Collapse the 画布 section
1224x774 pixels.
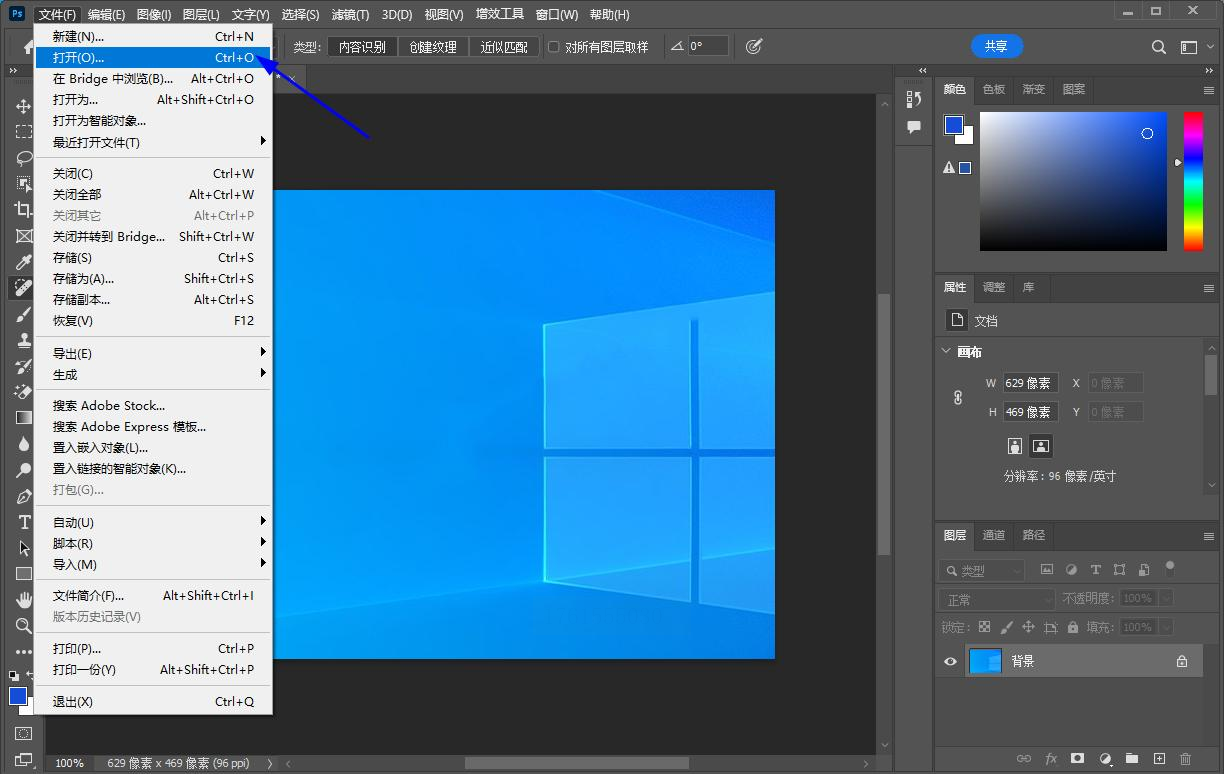click(946, 351)
